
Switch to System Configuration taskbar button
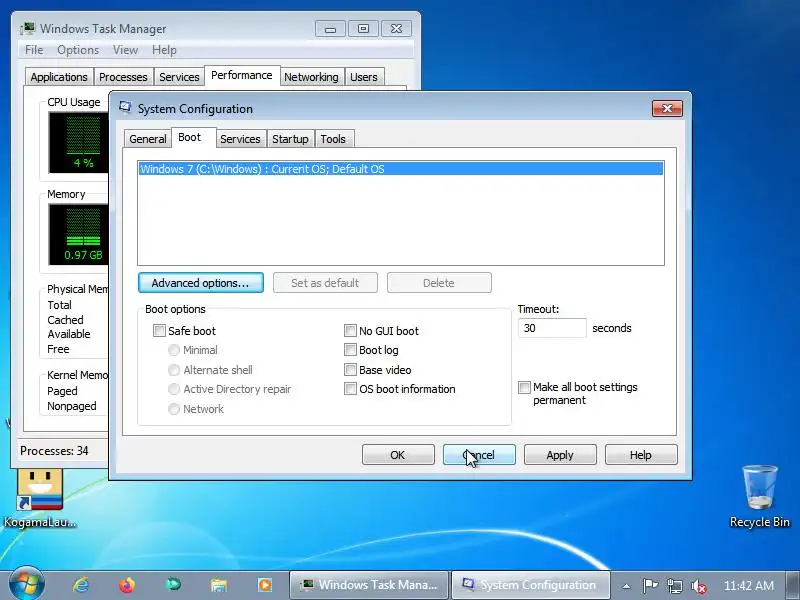(531, 585)
